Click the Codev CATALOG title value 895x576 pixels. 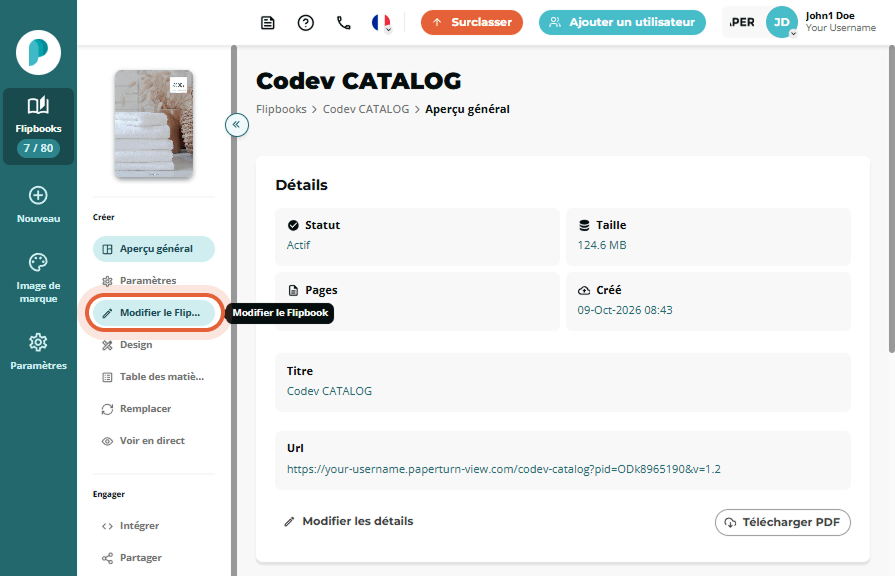(329, 392)
